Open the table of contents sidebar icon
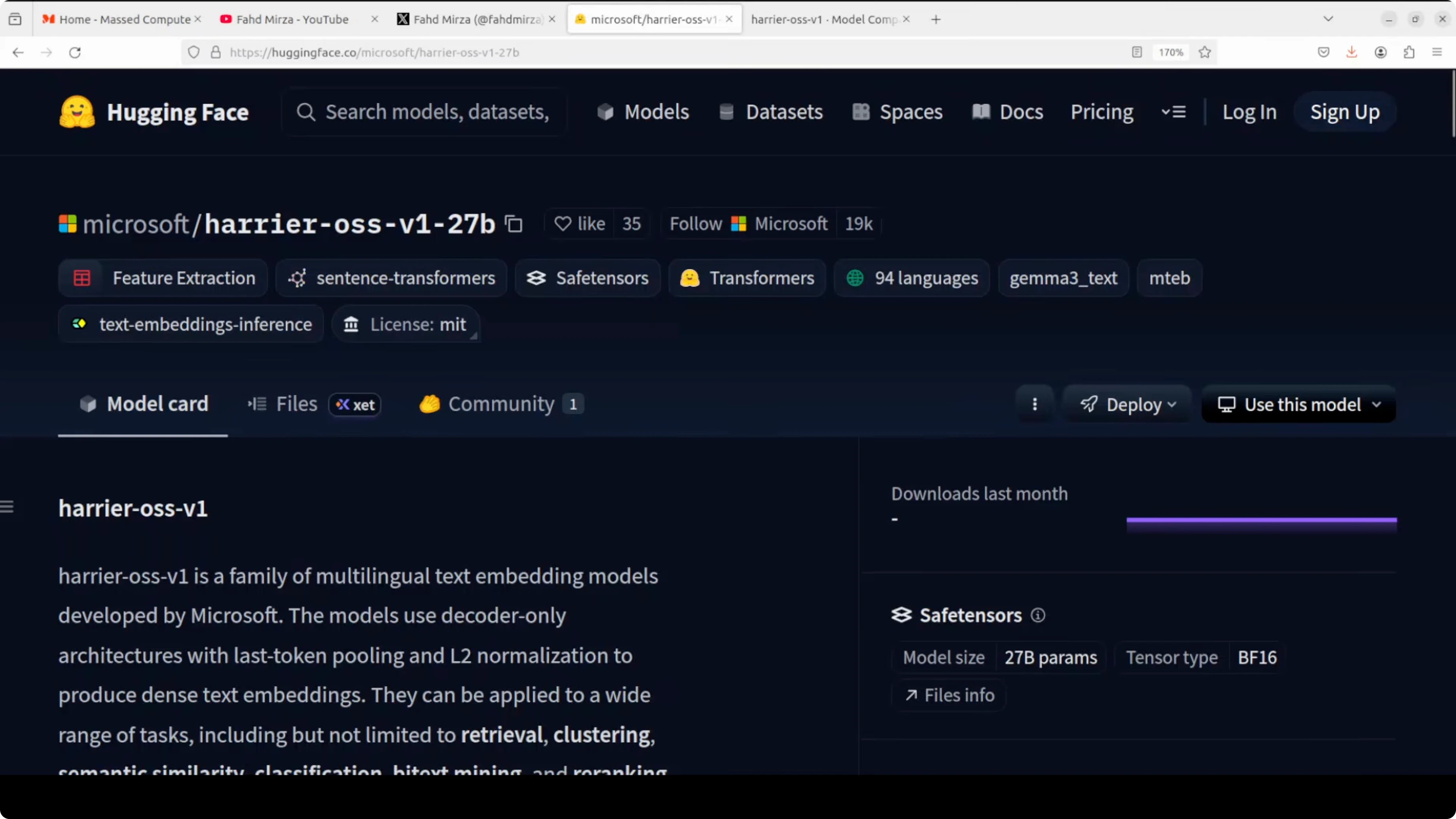Viewport: 1456px width, 819px height. (x=8, y=506)
